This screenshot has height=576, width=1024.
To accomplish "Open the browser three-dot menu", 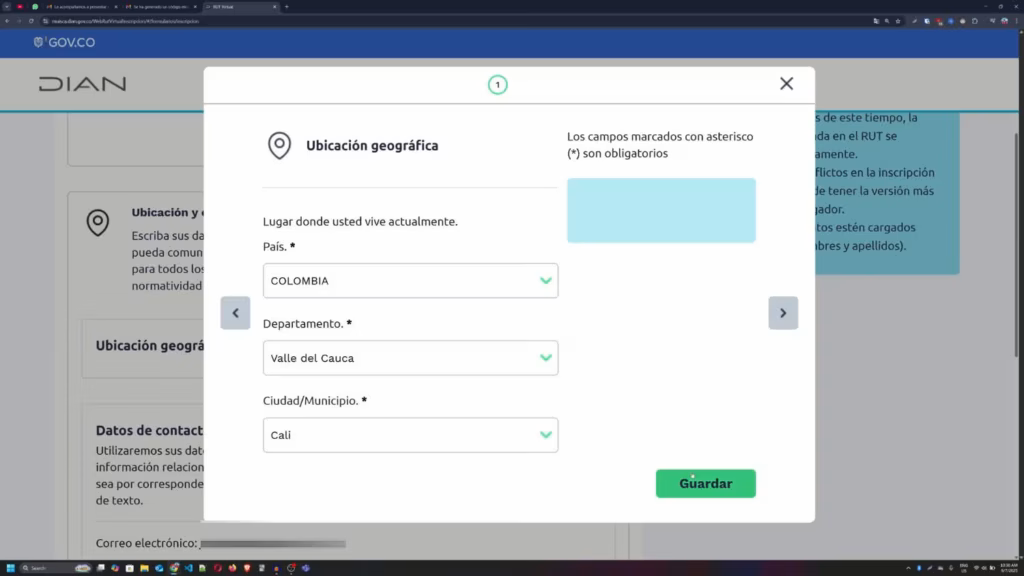I will [1016, 21].
